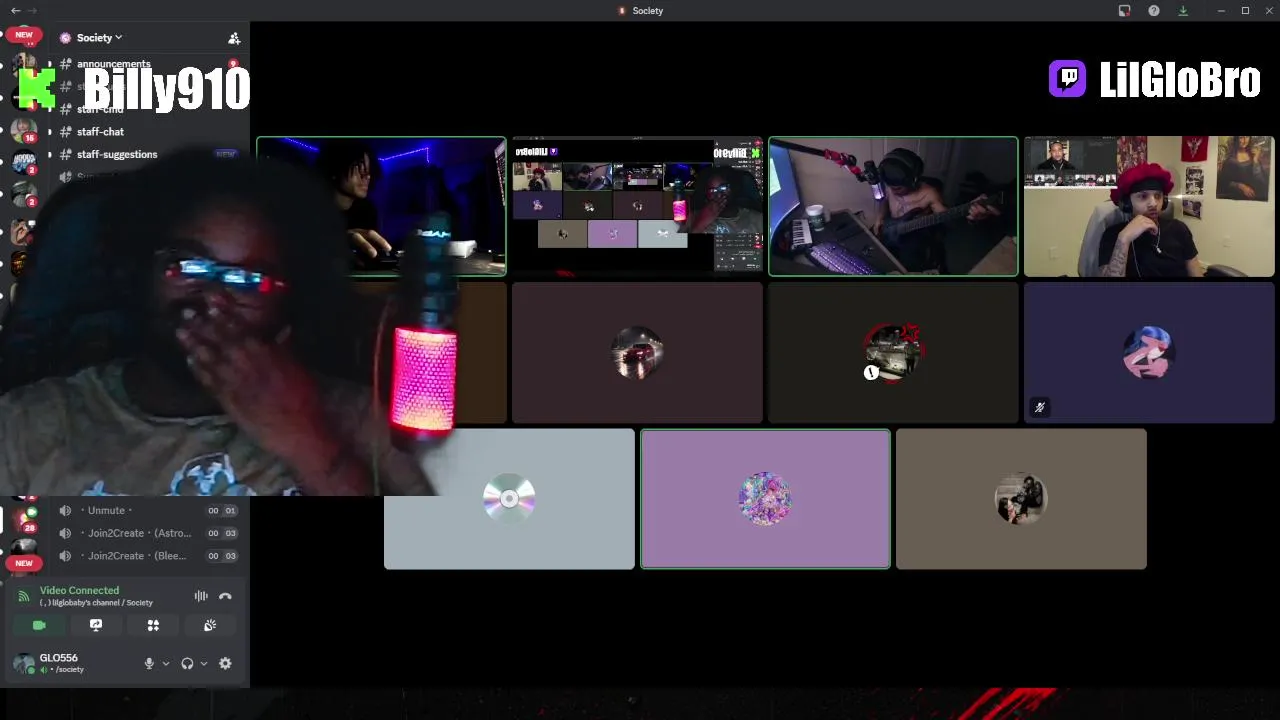Click the 00 01 user count on Unmute

click(x=221, y=510)
